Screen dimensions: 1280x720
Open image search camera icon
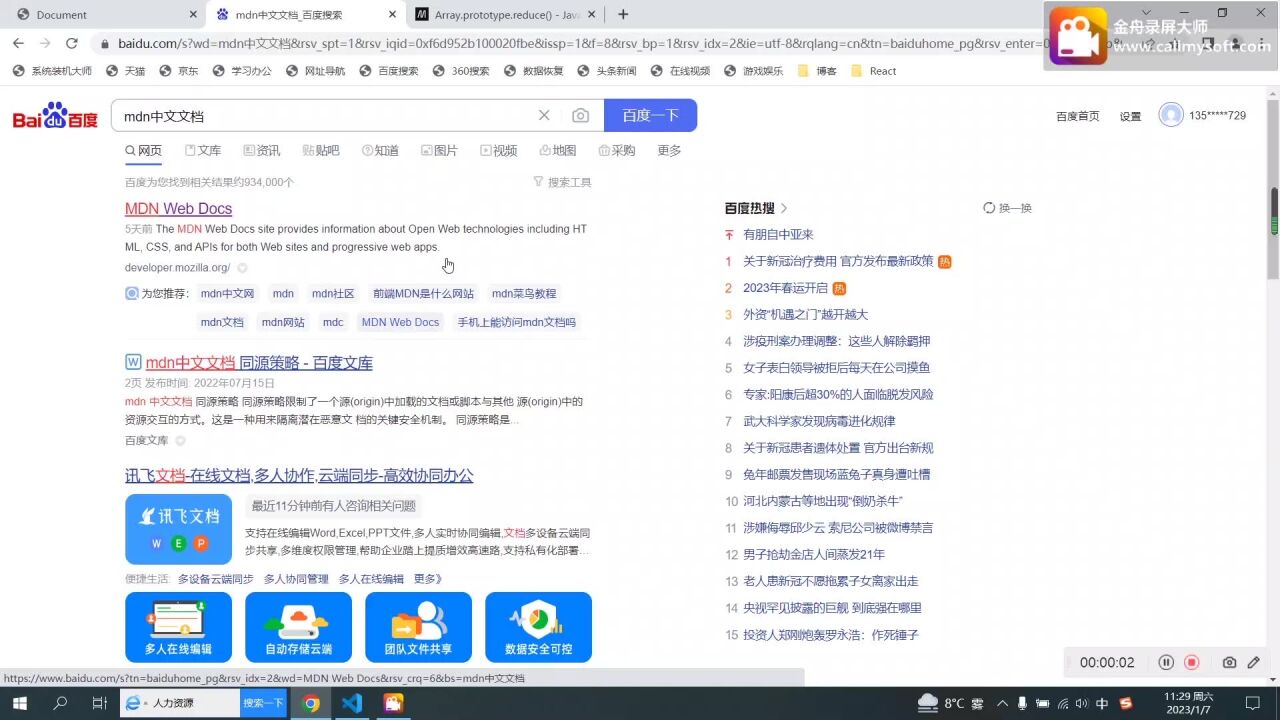(580, 116)
